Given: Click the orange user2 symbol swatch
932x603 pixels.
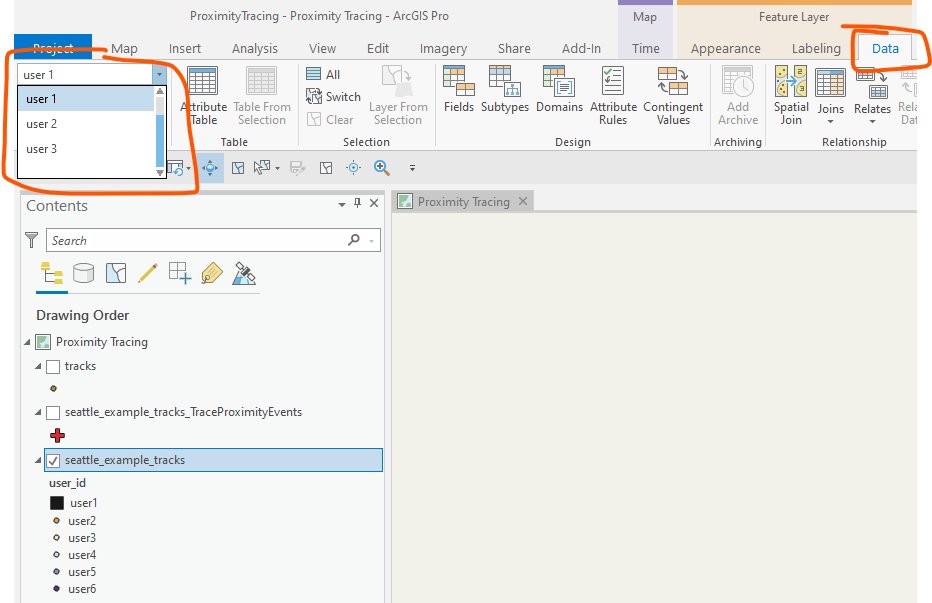Looking at the screenshot, I should pyautogui.click(x=56, y=521).
